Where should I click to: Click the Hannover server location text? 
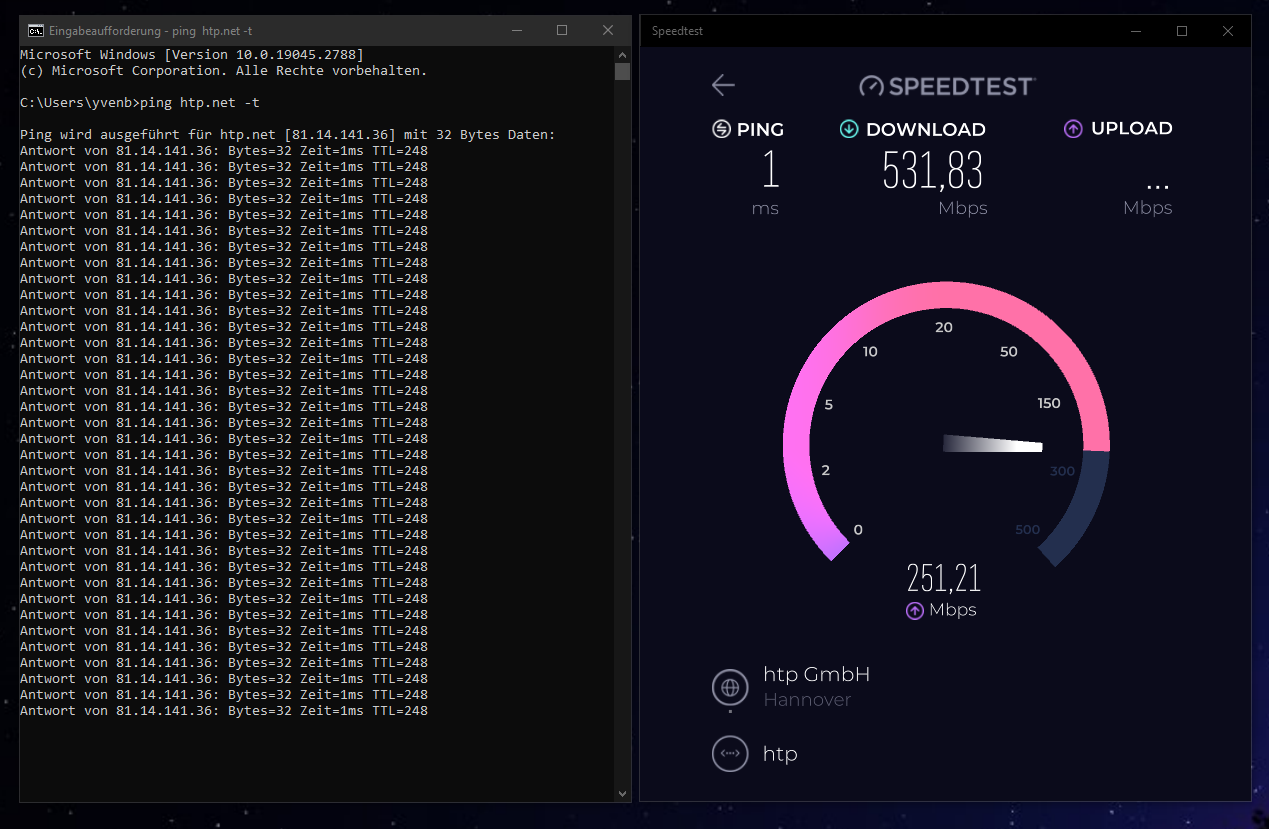pos(807,700)
